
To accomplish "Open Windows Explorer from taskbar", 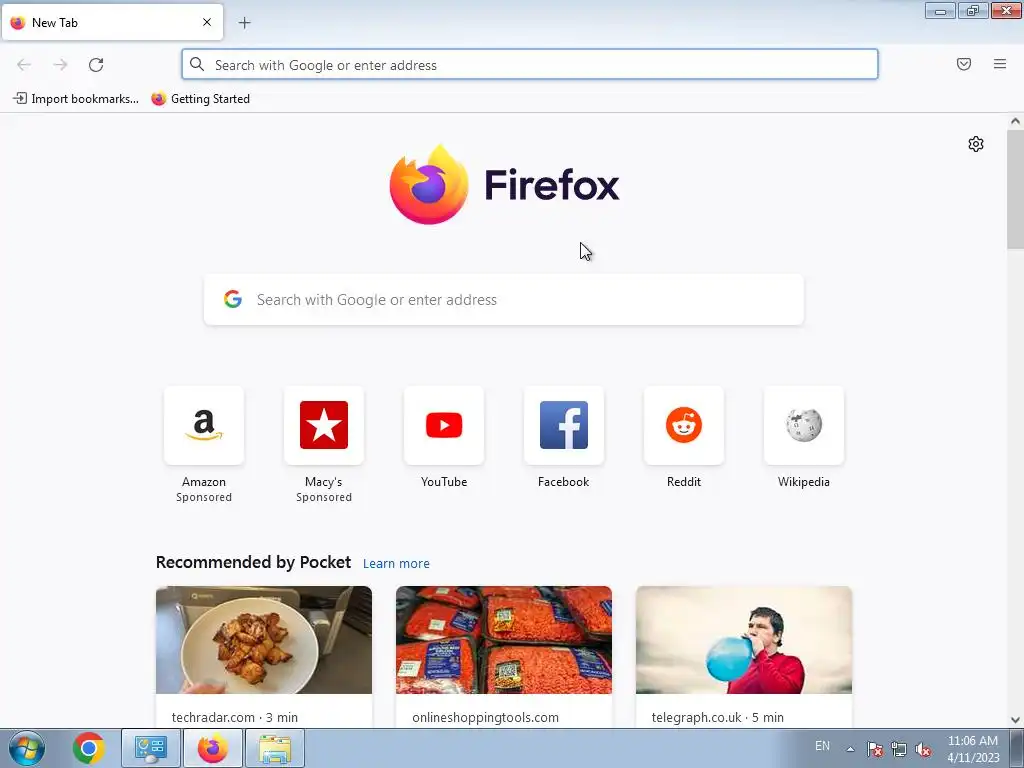I will point(275,748).
